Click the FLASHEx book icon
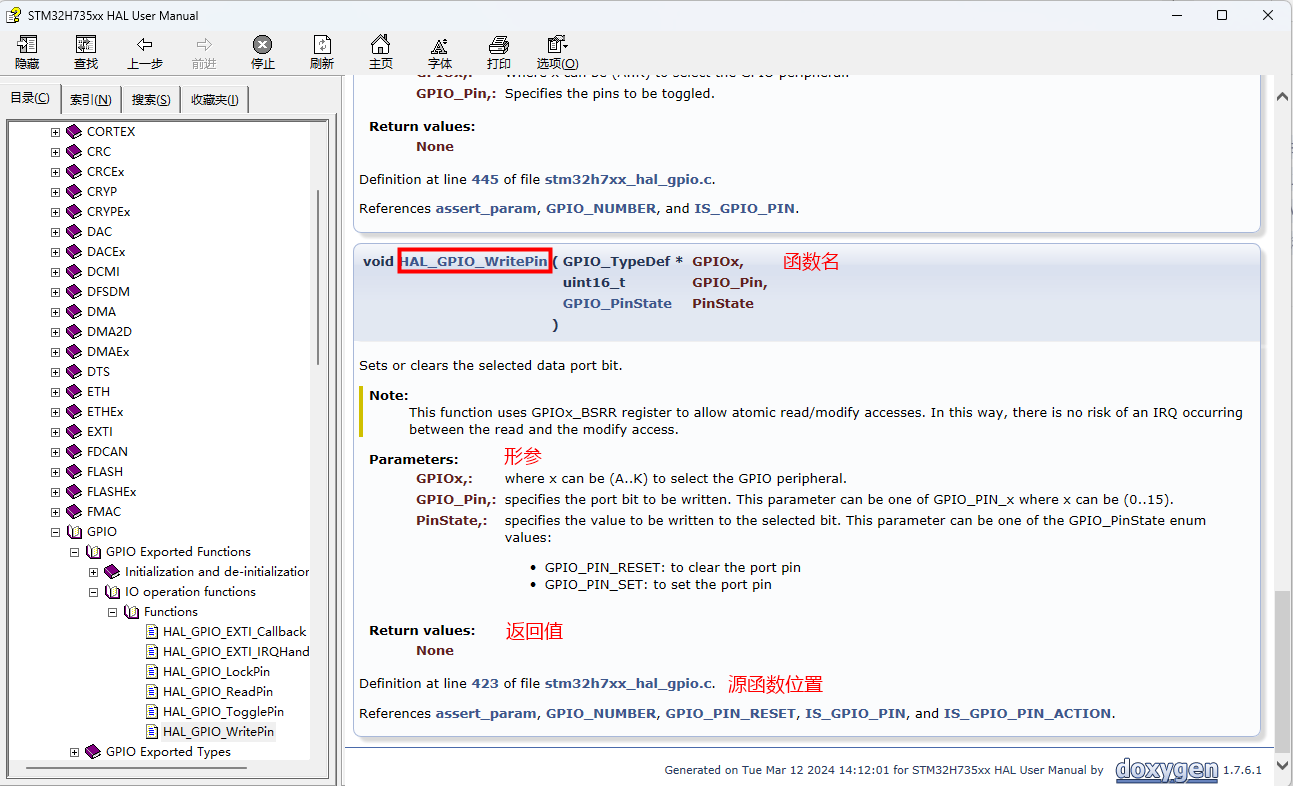 coord(74,492)
